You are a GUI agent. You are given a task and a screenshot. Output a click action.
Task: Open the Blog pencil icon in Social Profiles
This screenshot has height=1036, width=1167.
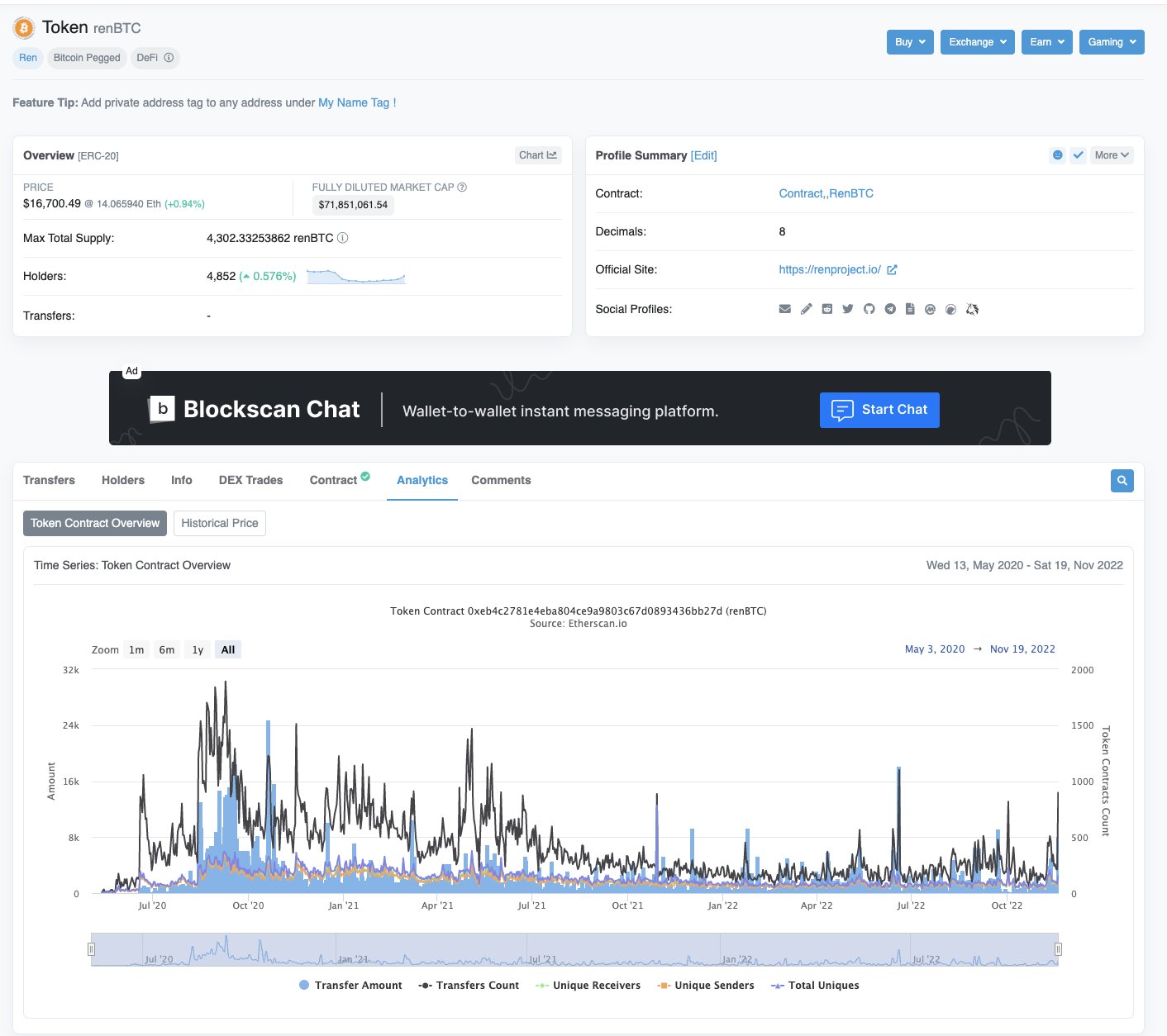click(807, 309)
